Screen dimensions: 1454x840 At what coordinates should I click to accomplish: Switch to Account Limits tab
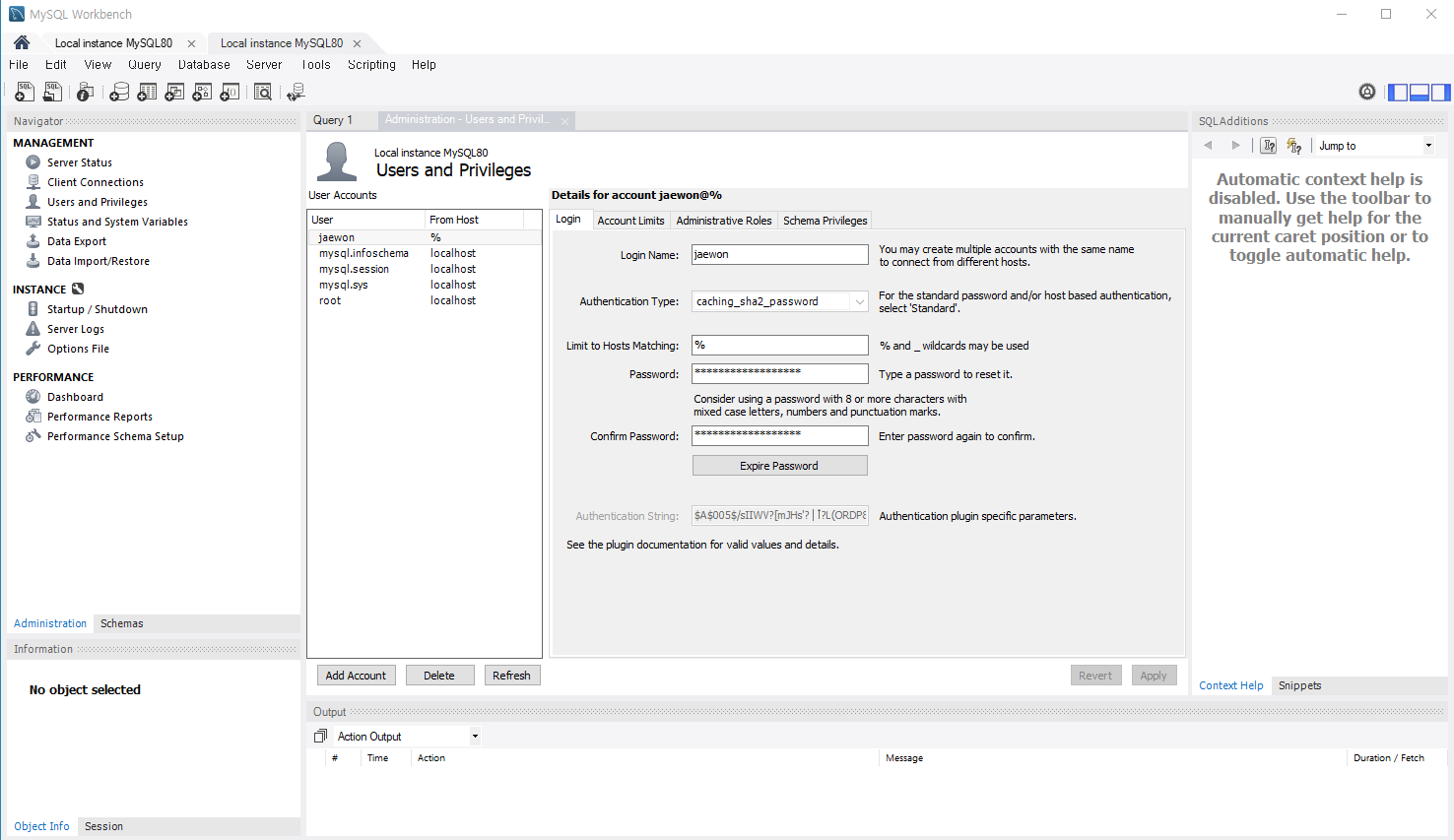(x=630, y=221)
